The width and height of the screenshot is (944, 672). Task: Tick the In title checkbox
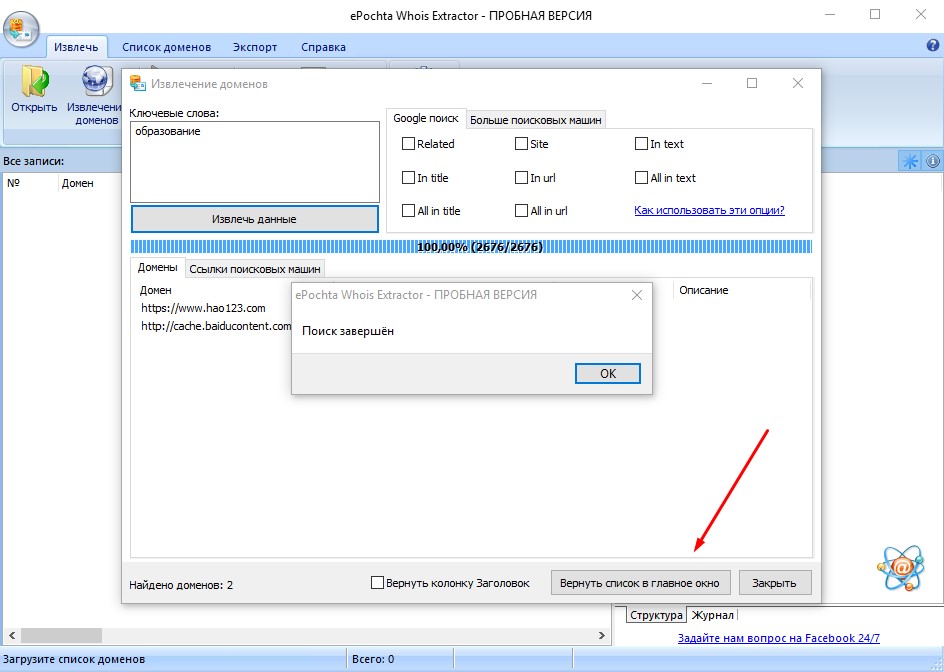[x=408, y=178]
